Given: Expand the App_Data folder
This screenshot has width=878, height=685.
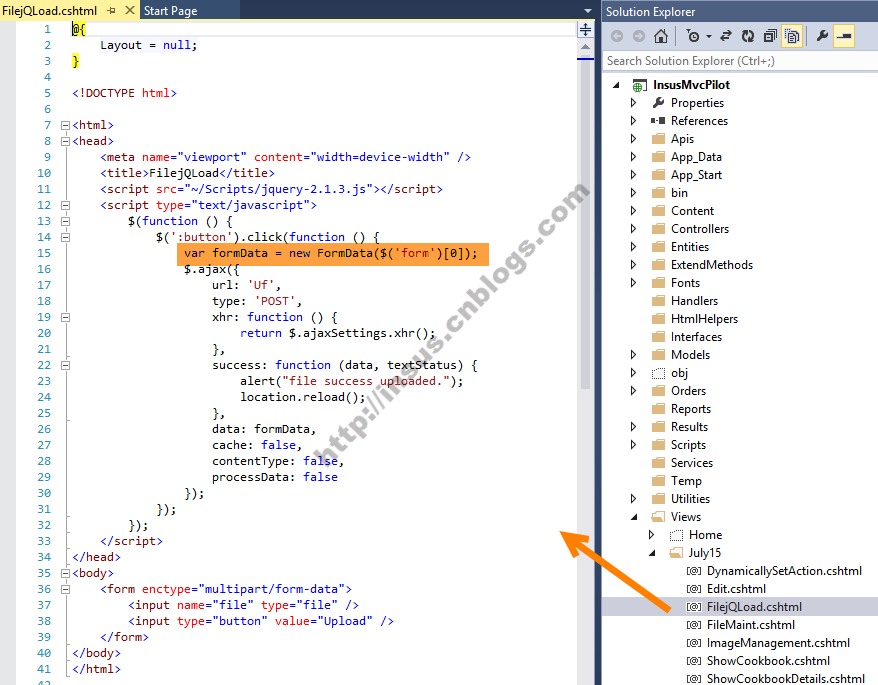Looking at the screenshot, I should pyautogui.click(x=633, y=156).
